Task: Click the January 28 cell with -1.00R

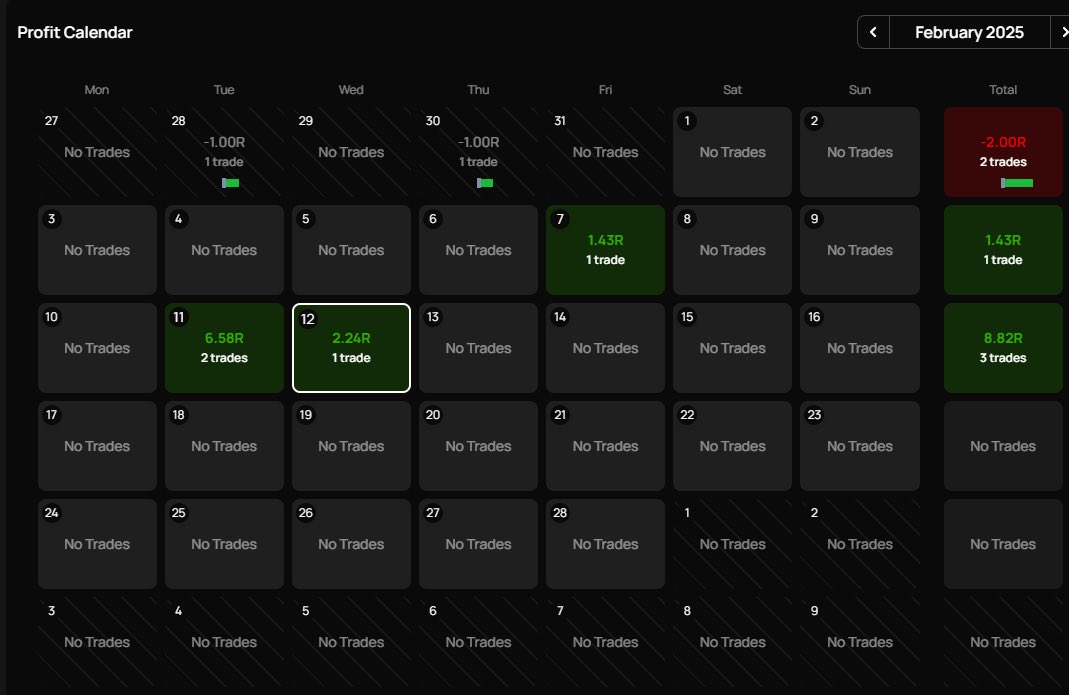Action: 224,152
